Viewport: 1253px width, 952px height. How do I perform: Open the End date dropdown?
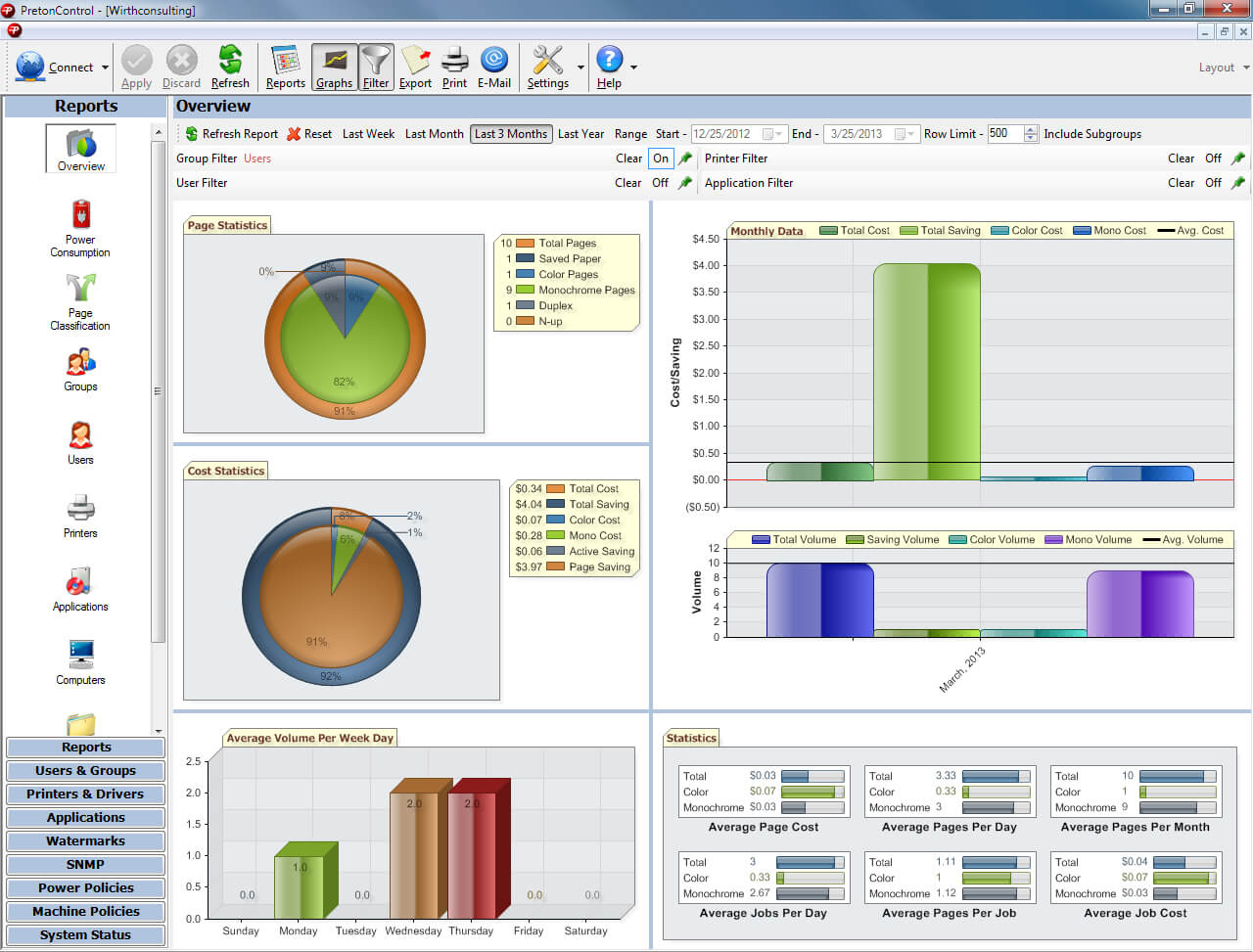(x=910, y=134)
